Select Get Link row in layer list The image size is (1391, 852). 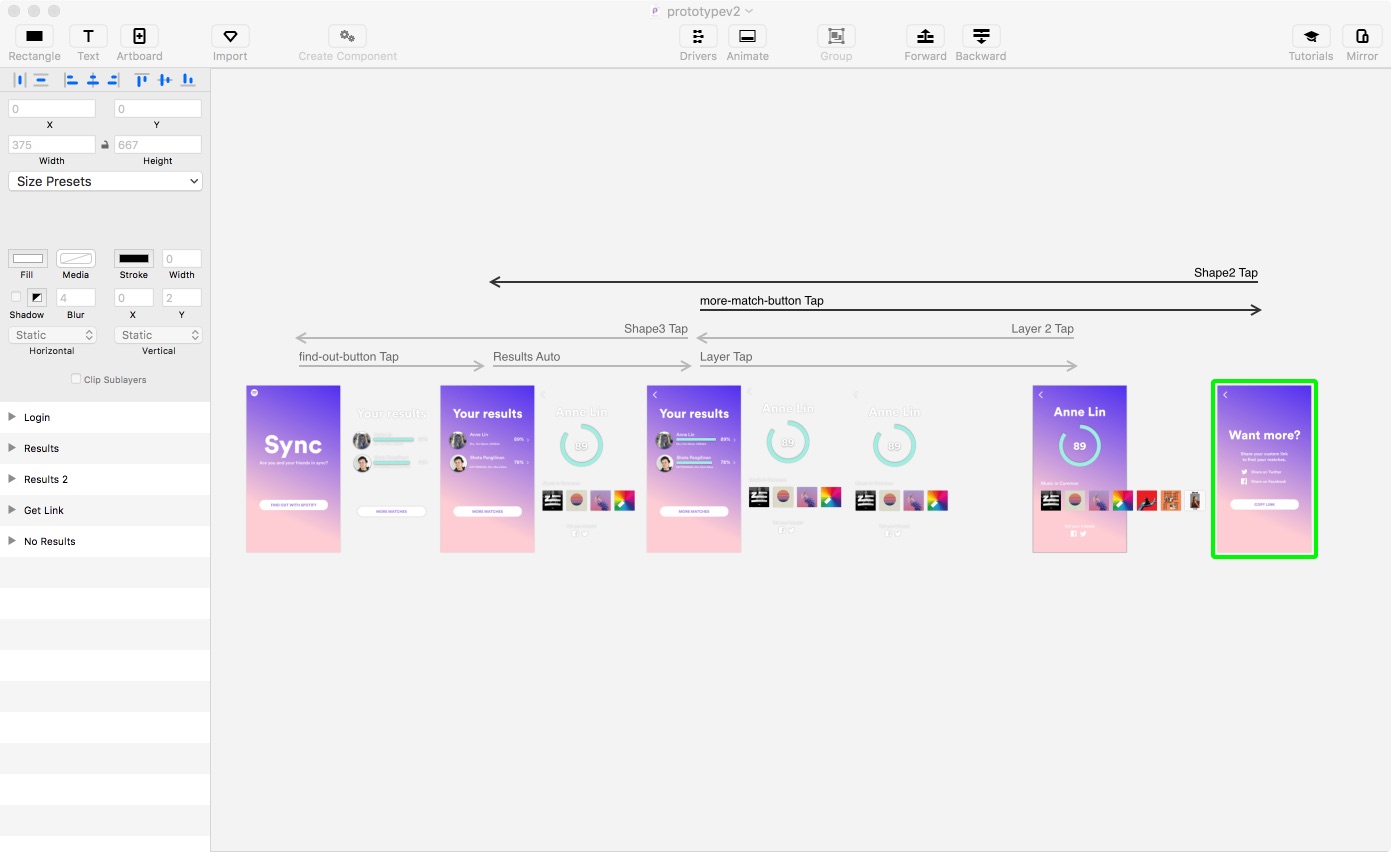105,510
